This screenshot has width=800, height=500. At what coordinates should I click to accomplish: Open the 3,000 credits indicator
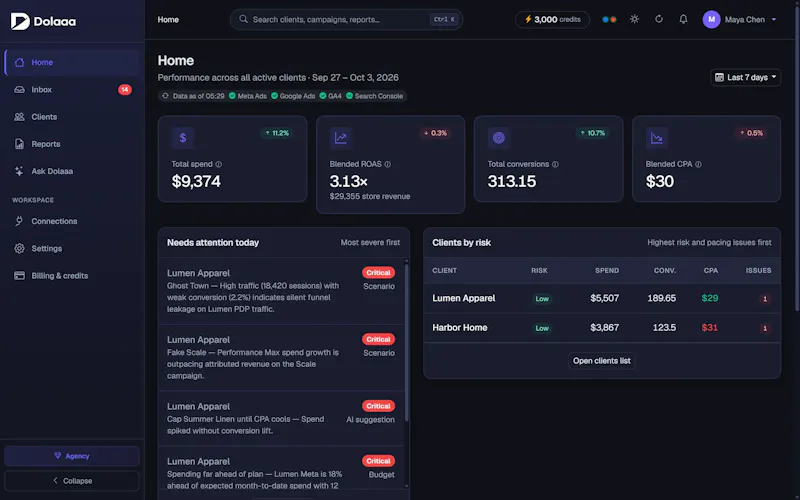pos(553,19)
